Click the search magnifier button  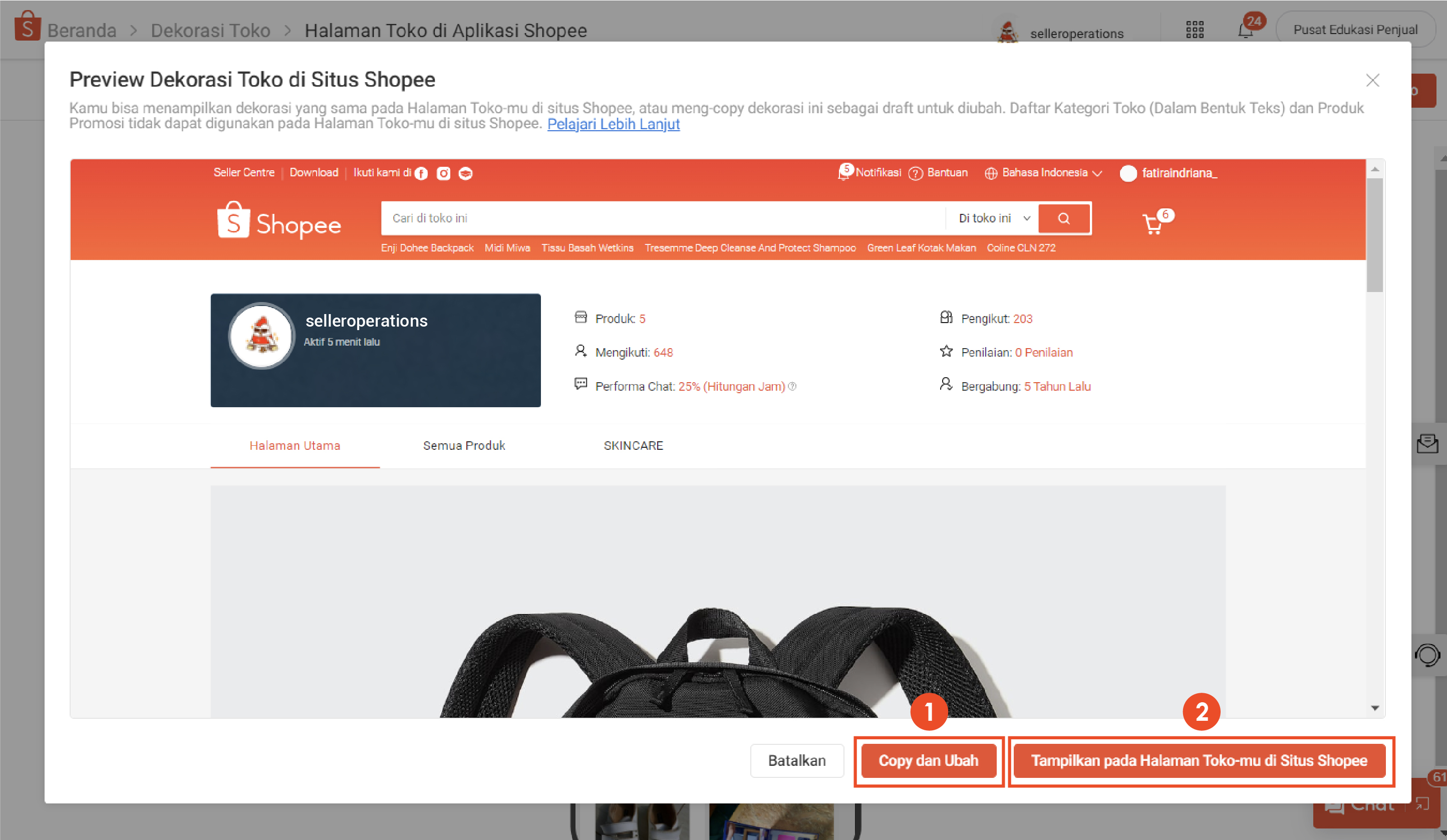pyautogui.click(x=1064, y=218)
